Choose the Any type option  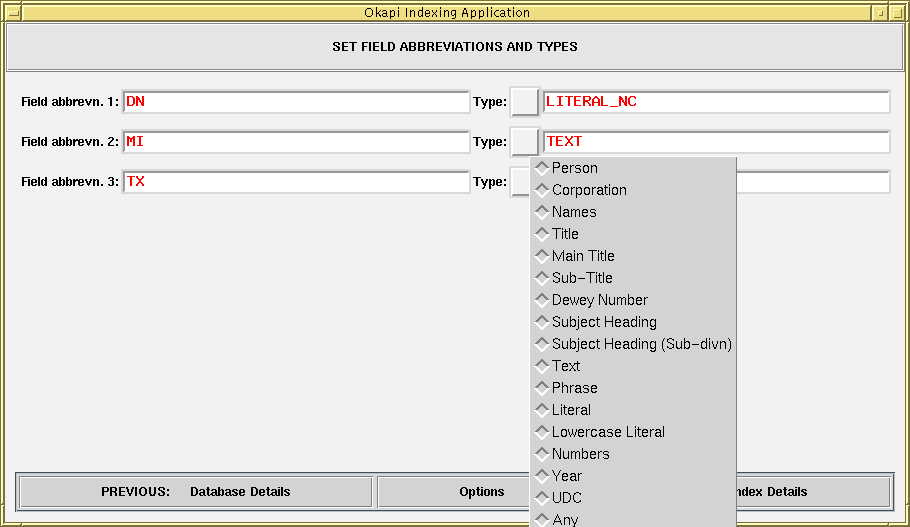pyautogui.click(x=633, y=519)
